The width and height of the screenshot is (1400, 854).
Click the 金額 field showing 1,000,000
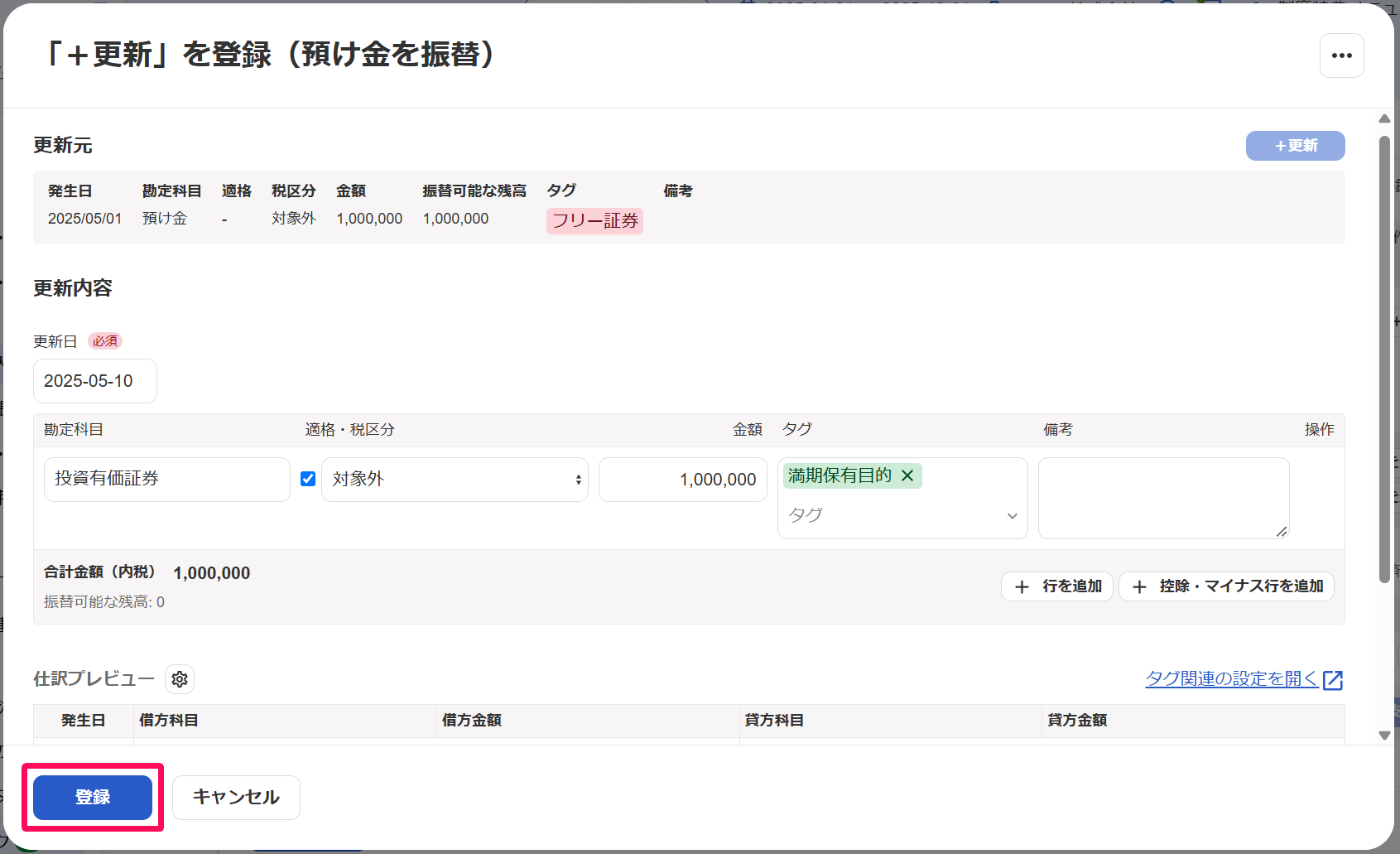pos(683,480)
